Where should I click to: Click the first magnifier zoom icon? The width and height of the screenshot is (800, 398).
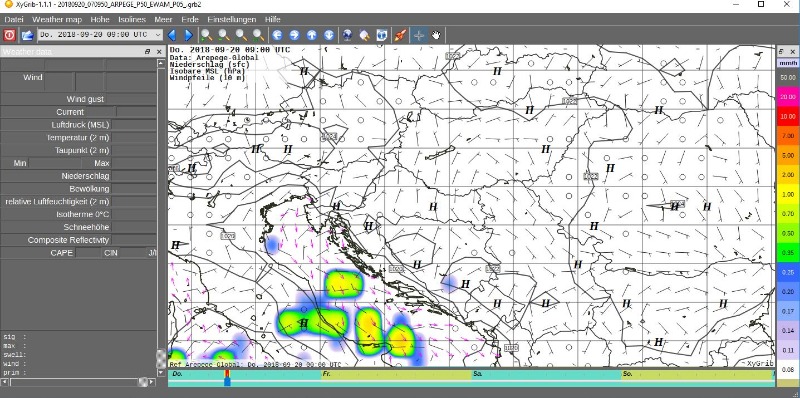click(x=206, y=35)
